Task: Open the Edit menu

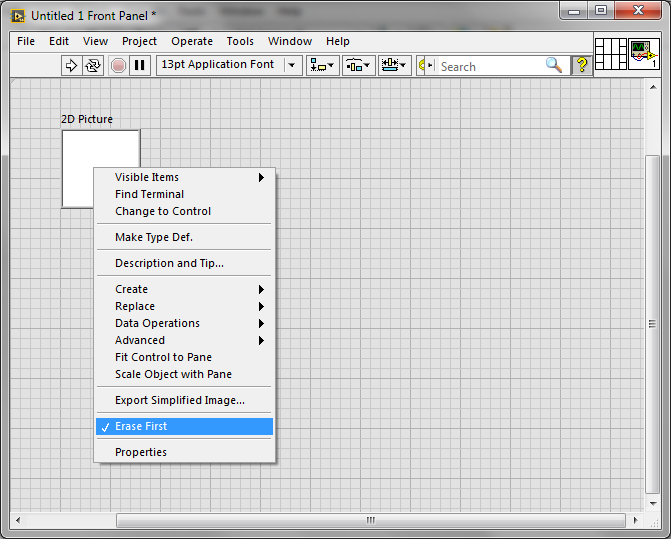Action: (x=59, y=41)
